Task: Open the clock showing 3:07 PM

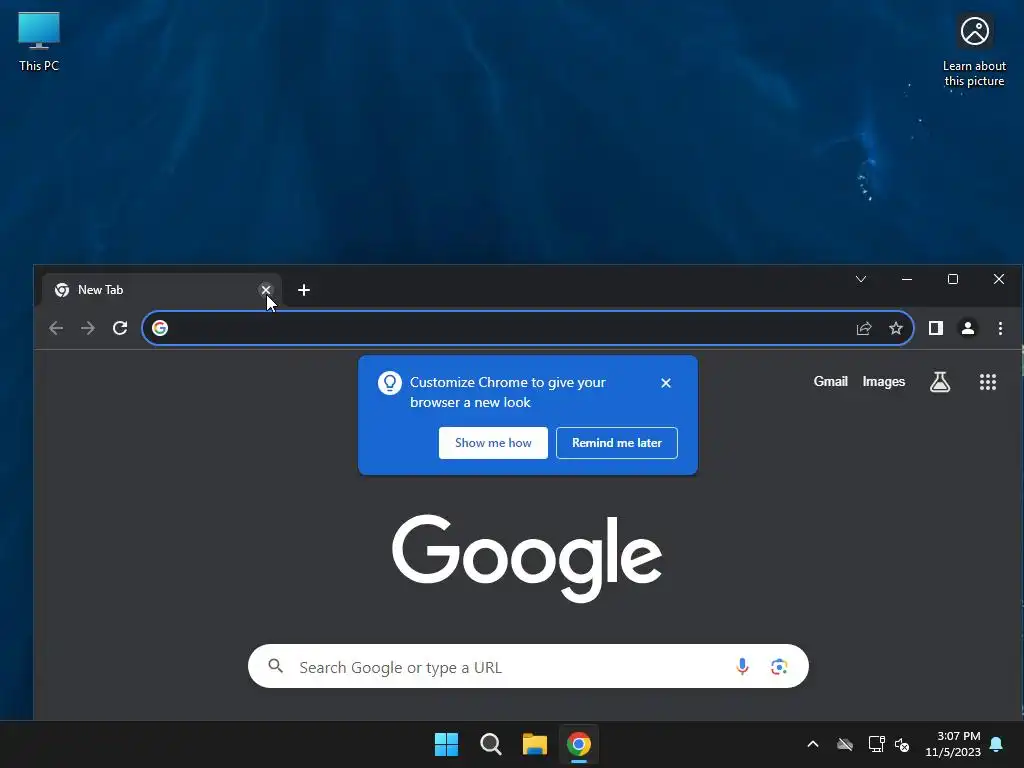Action: [952, 744]
